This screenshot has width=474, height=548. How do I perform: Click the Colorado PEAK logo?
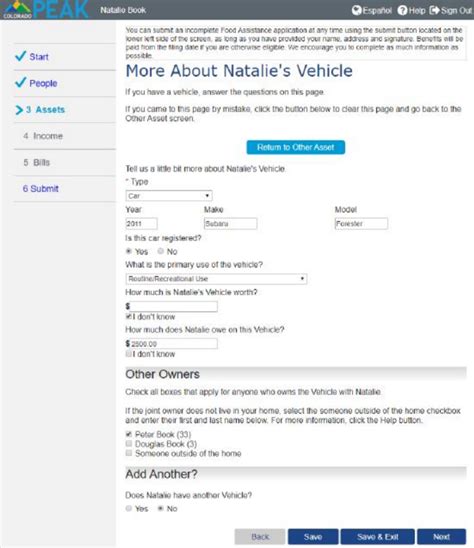click(x=45, y=9)
